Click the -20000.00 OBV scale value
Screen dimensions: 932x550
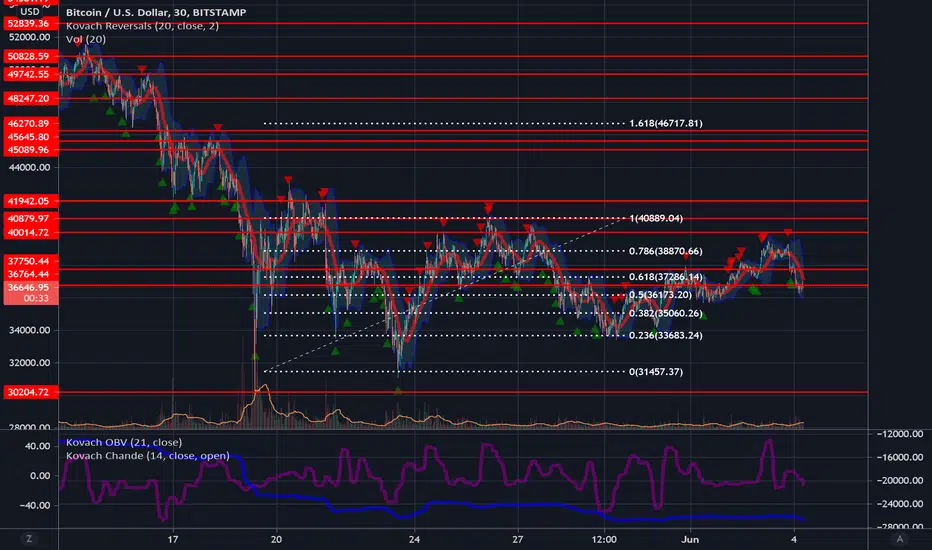(900, 480)
